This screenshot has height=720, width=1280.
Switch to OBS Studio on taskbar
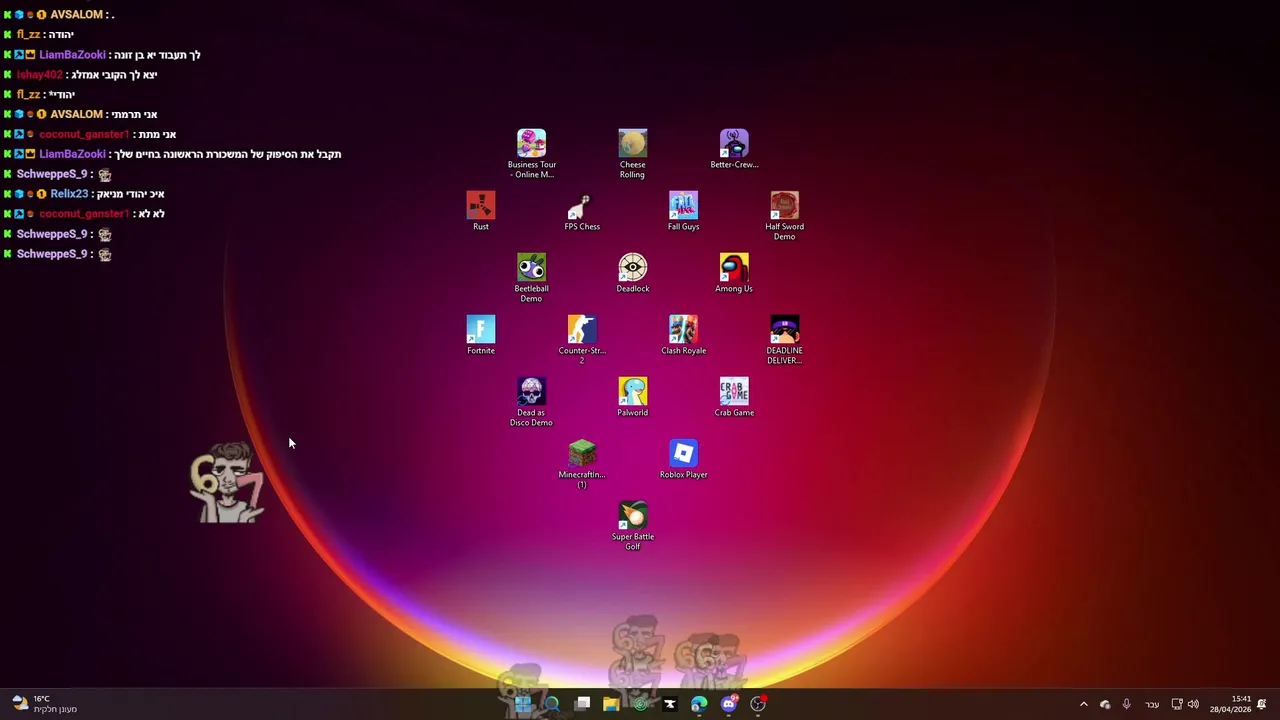tap(758, 704)
